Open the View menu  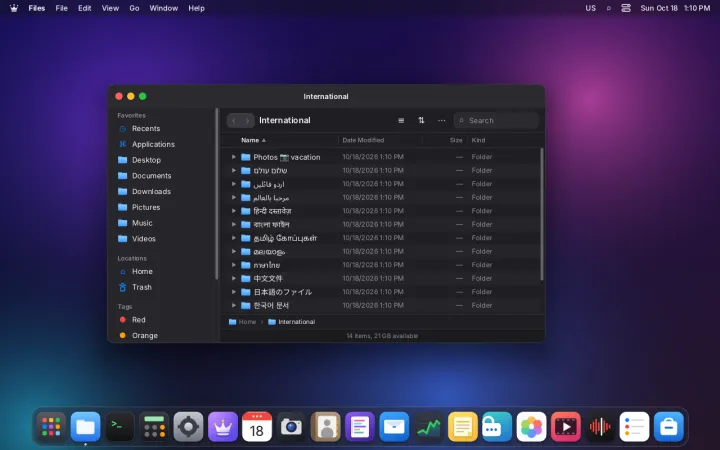coord(110,8)
